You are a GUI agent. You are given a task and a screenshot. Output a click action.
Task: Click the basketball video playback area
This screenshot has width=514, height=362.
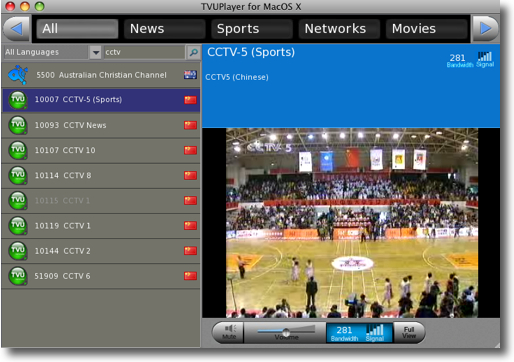[x=352, y=223]
